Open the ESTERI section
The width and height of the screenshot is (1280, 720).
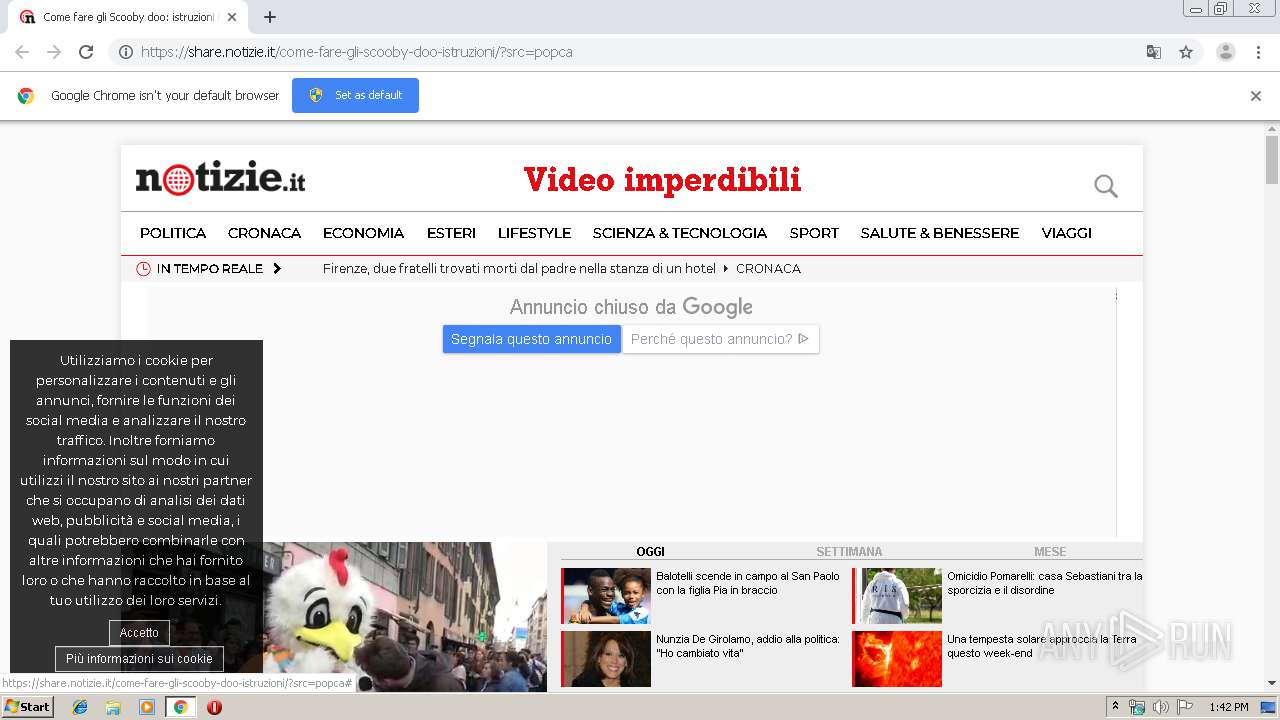[451, 233]
